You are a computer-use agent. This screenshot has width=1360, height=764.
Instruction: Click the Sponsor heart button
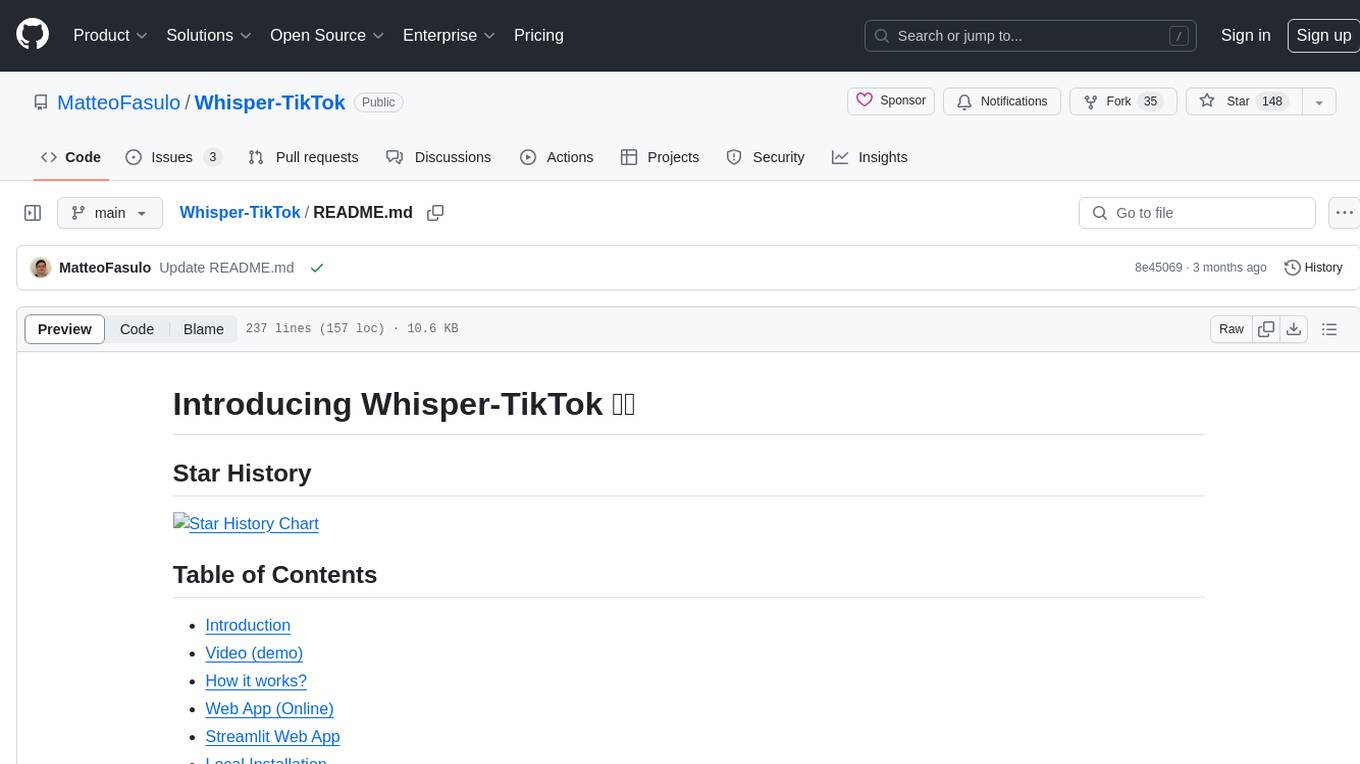coord(891,101)
